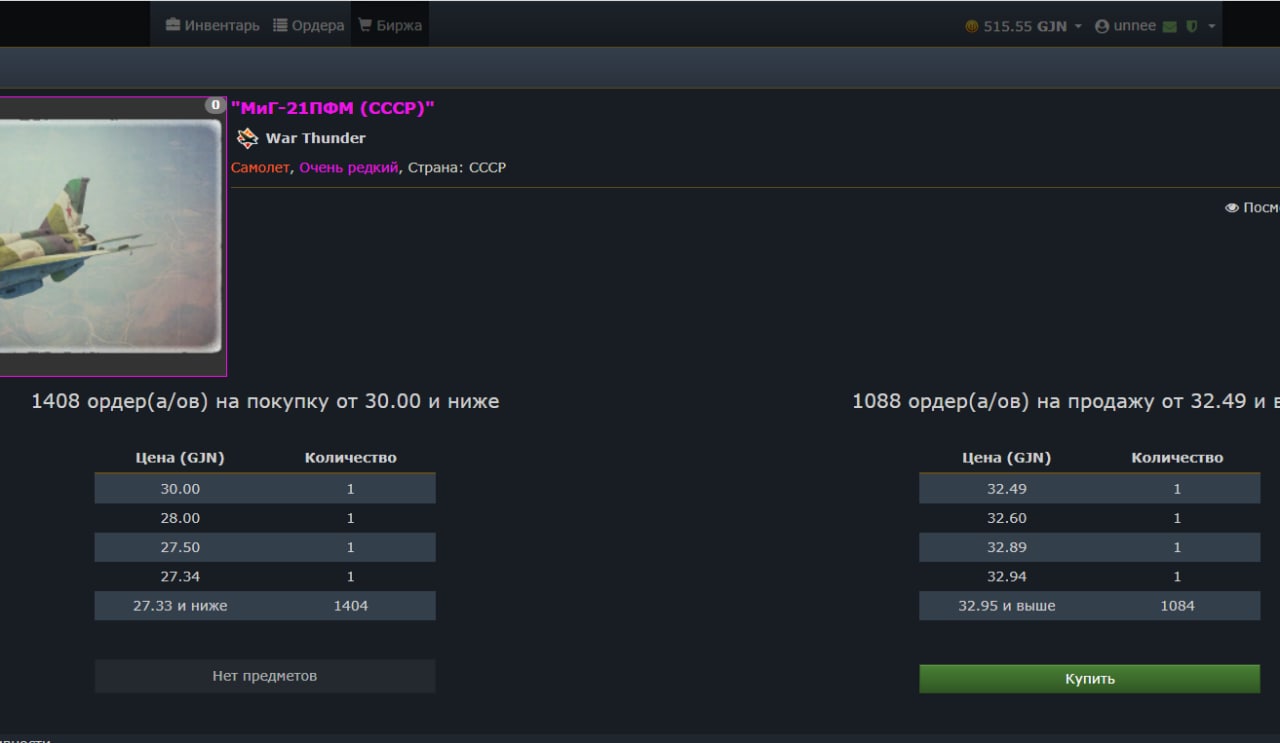1280x743 pixels.
Task: Click the Инвентарь briefcase icon
Action: 172,26
